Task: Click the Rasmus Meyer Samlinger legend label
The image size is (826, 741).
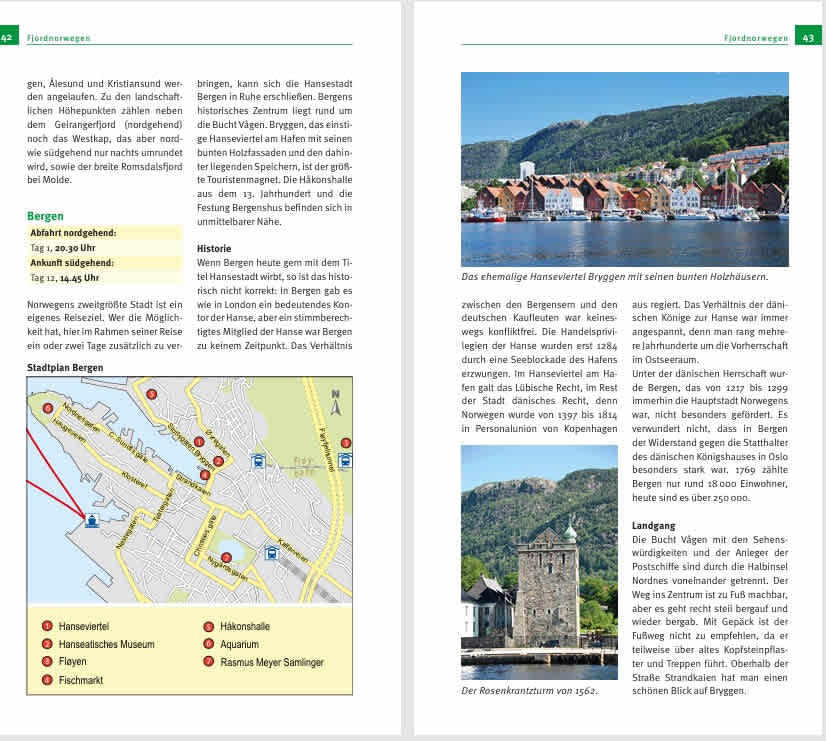Action: [x=272, y=662]
